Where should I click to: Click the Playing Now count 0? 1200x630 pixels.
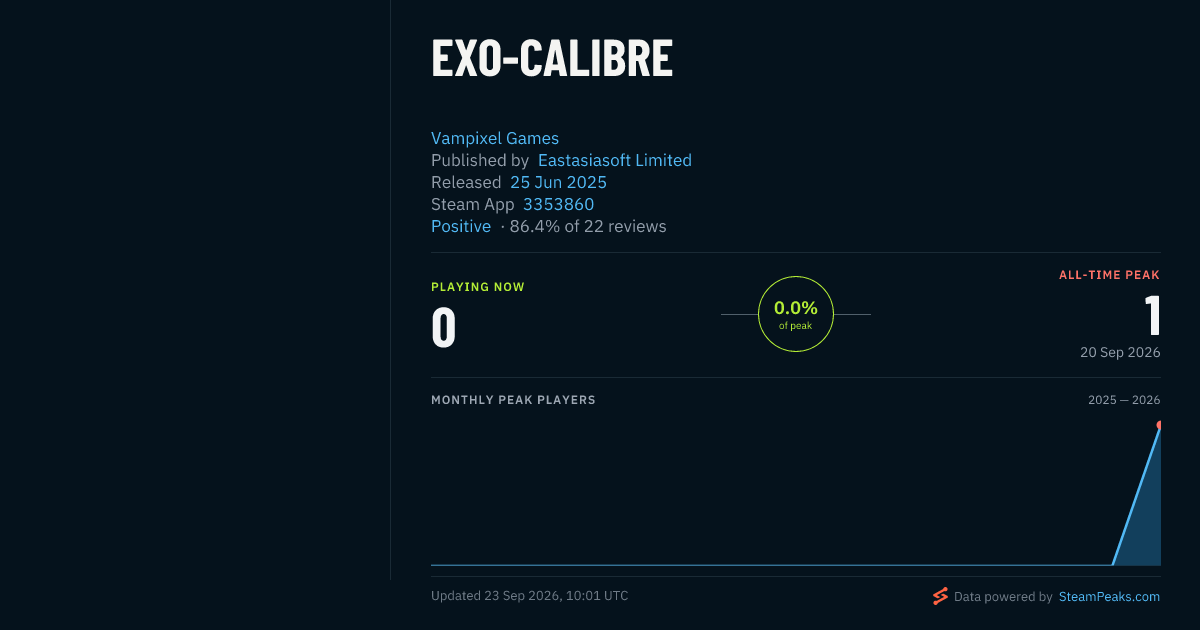pos(443,328)
